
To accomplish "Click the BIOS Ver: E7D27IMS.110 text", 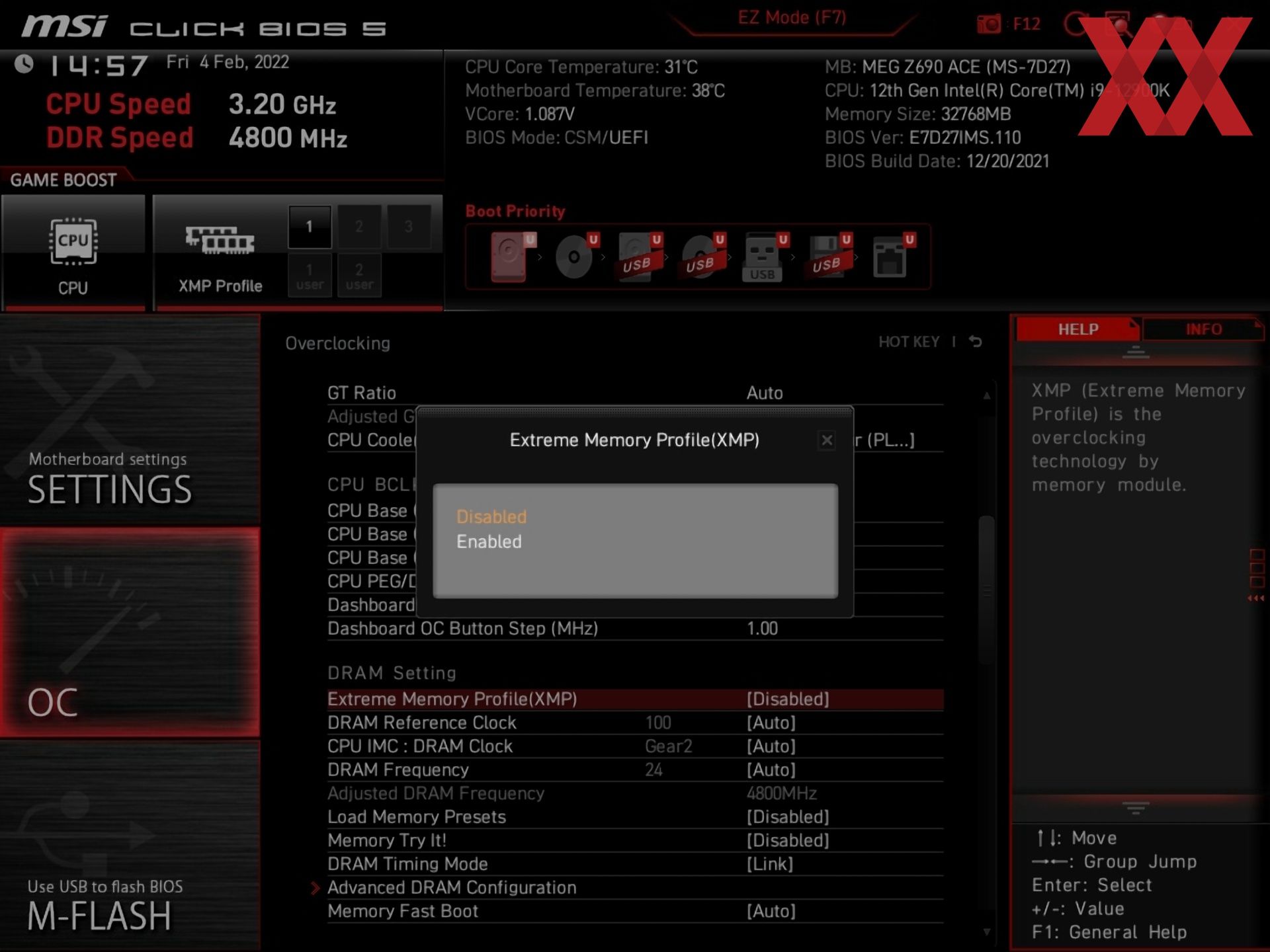I will pyautogui.click(x=923, y=138).
